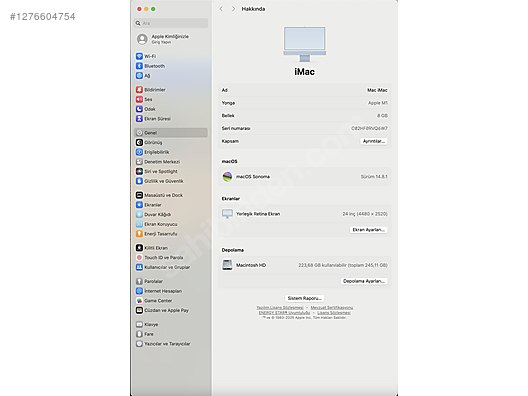Open Ekranlar displays icon in sidebar
Image resolution: width=528 pixels, height=396 pixels.
click(139, 205)
